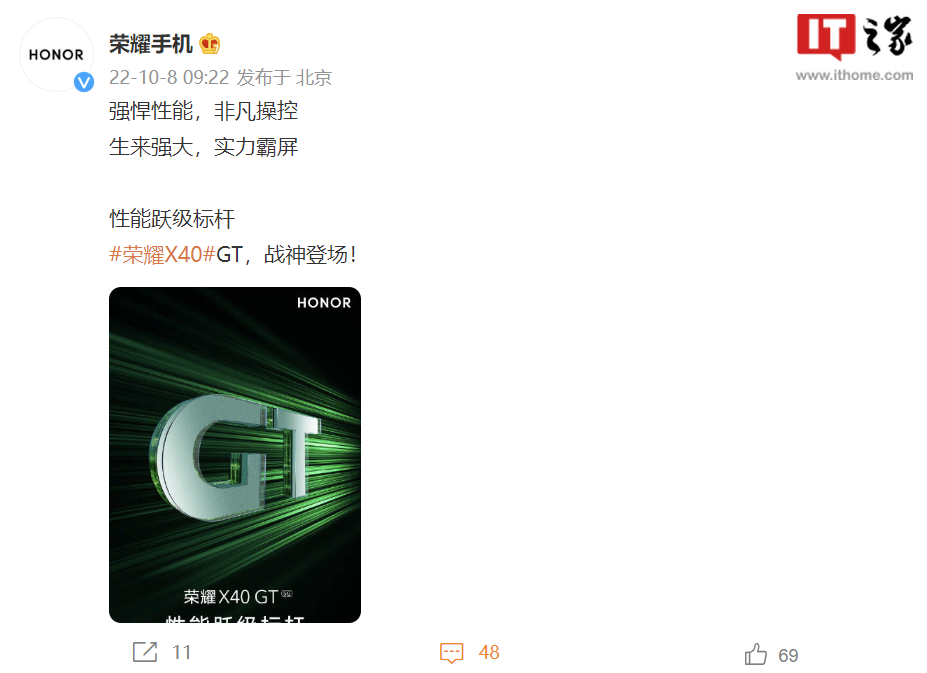The height and width of the screenshot is (673, 927).
Task: Open comments via the speech bubble icon
Action: coord(452,652)
